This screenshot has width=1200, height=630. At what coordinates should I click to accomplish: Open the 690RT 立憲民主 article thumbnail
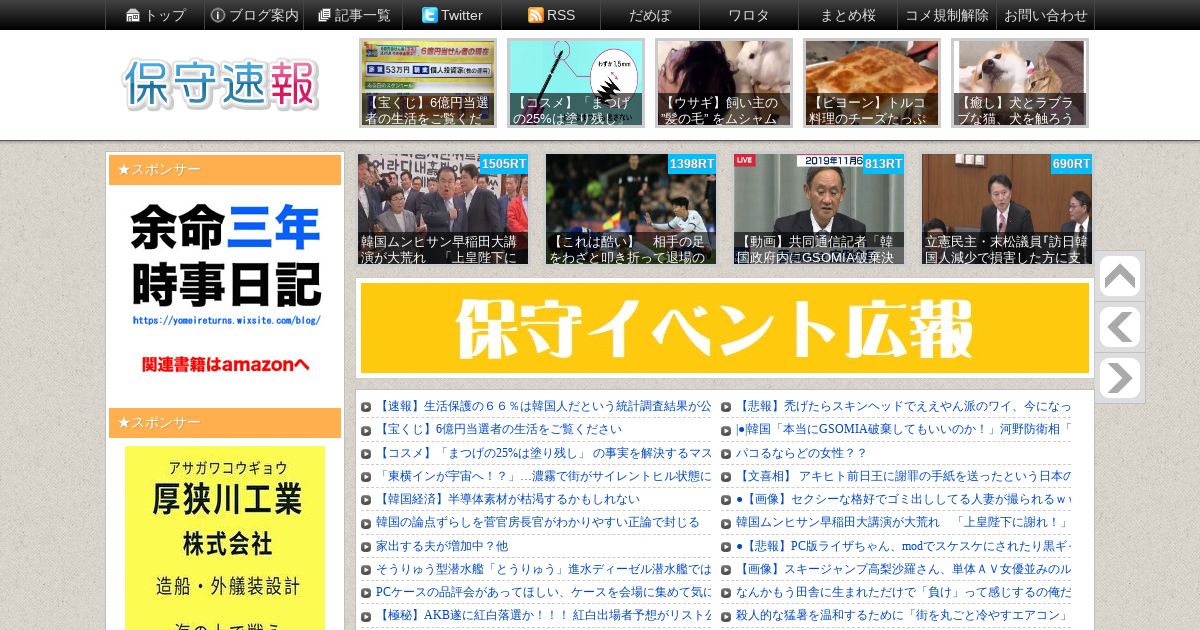pyautogui.click(x=1007, y=209)
